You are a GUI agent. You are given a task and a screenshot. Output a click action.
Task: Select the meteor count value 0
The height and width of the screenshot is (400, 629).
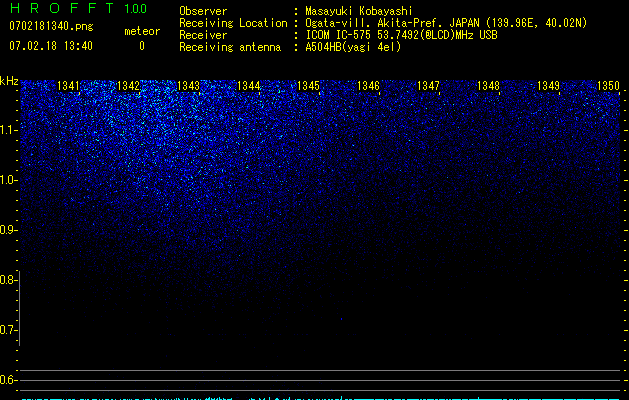click(x=142, y=46)
